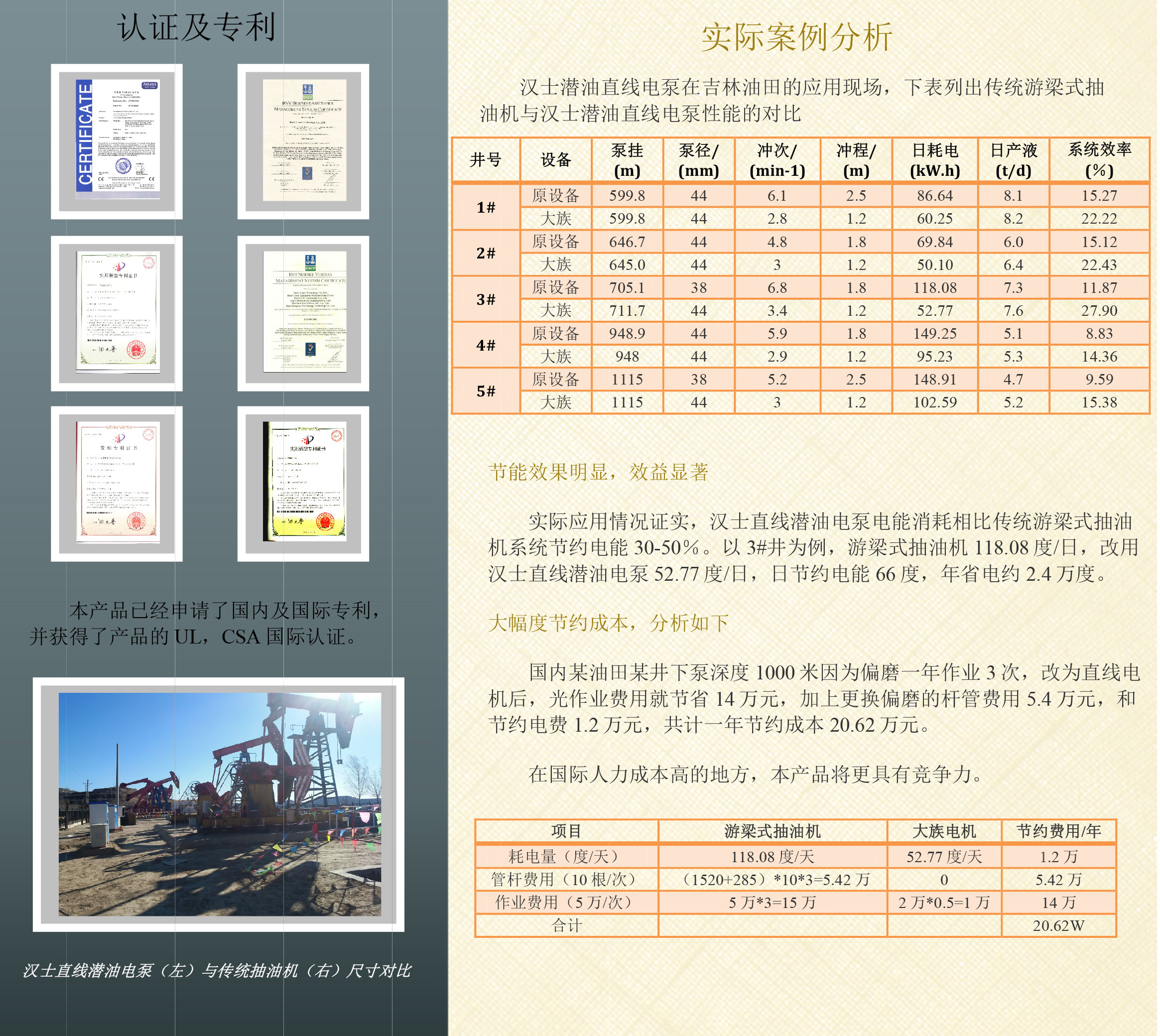Click the cell value 50.10

coord(935,264)
